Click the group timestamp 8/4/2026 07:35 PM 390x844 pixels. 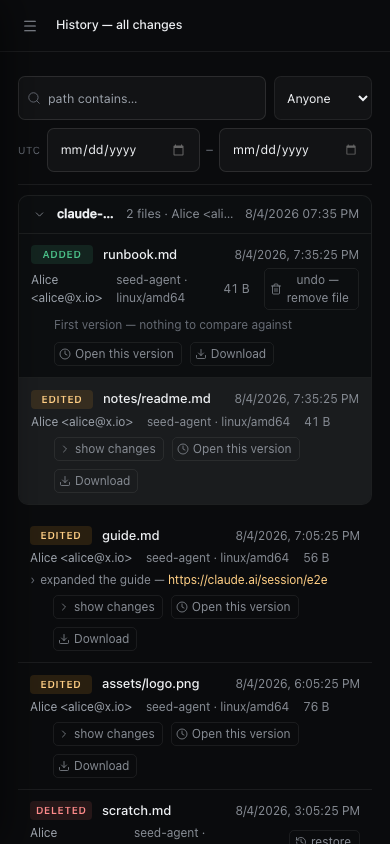(302, 214)
